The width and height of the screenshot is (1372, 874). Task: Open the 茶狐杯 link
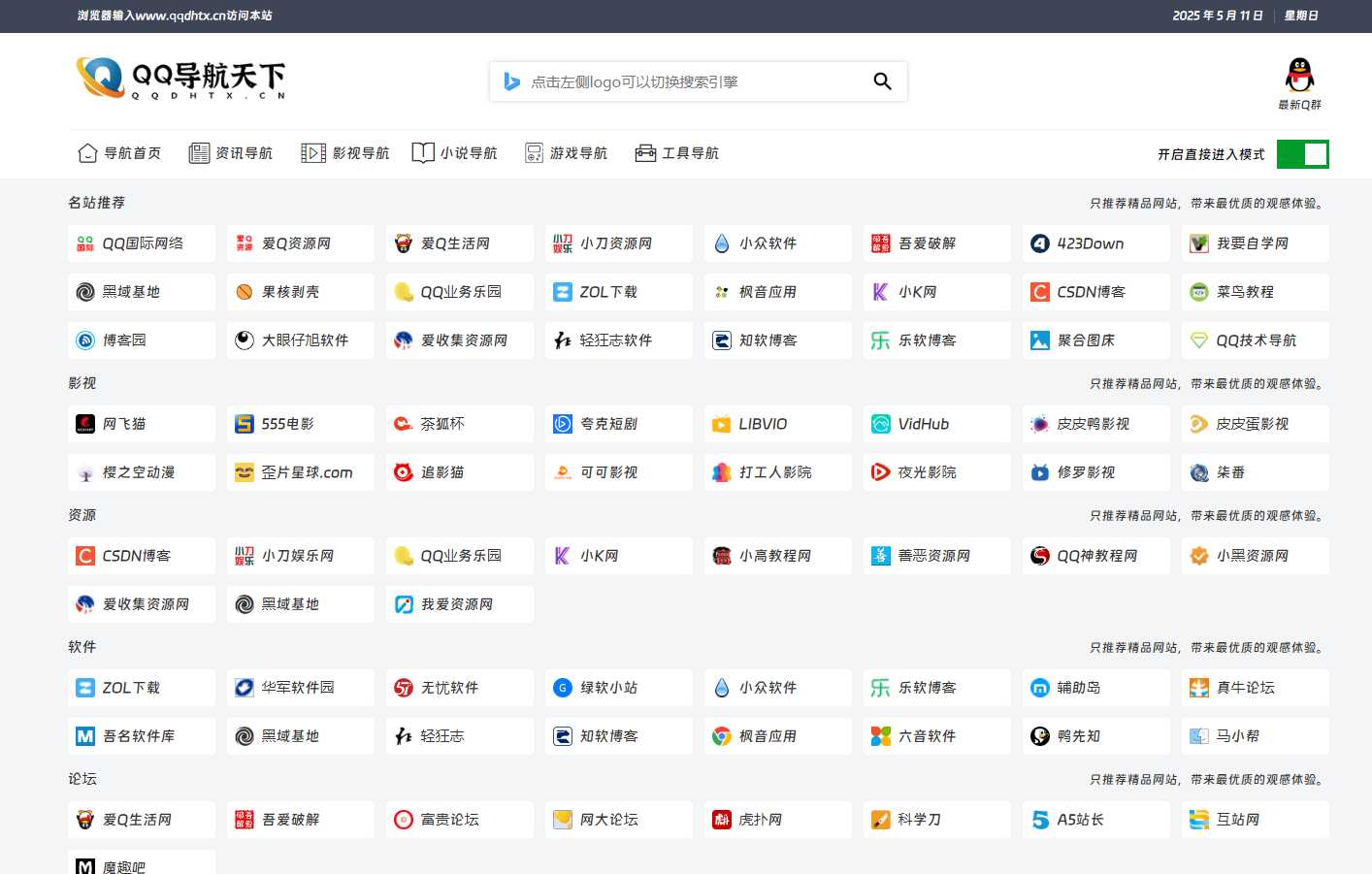[x=460, y=424]
